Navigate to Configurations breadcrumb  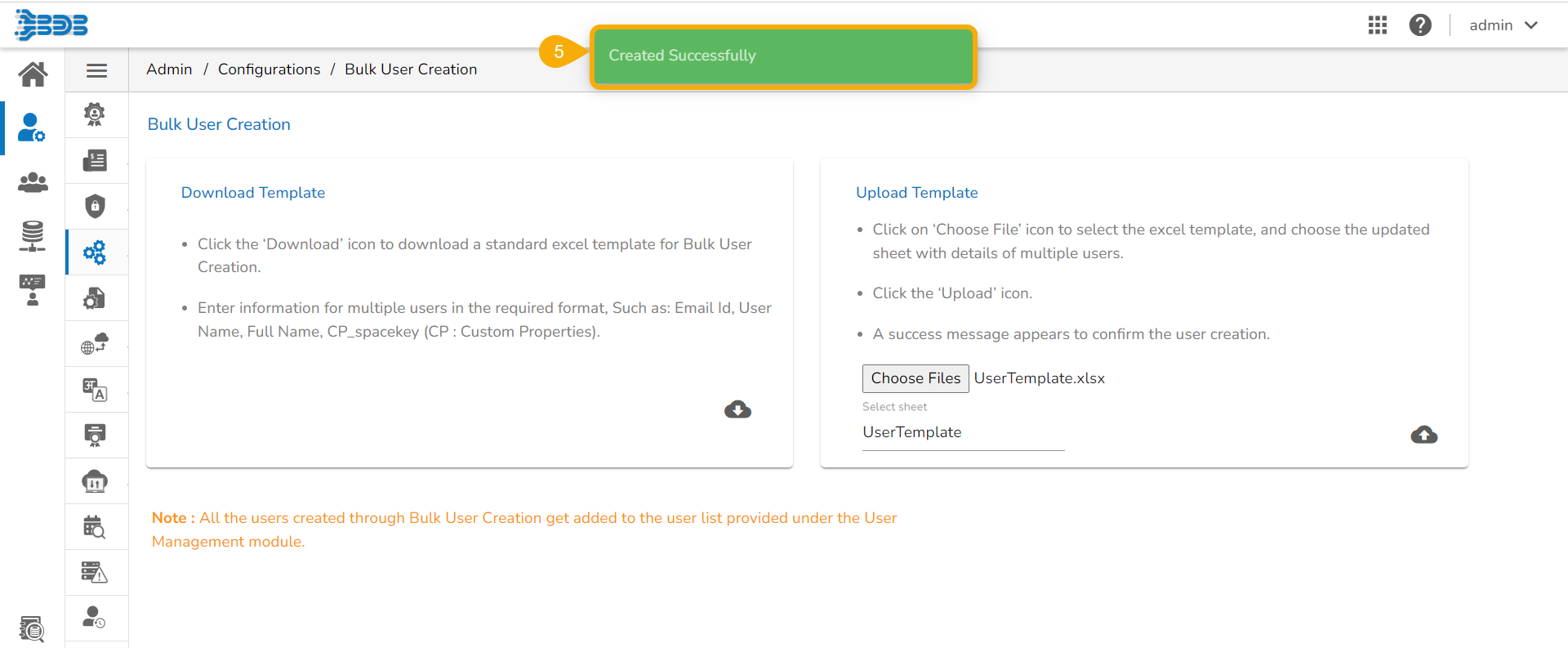click(269, 69)
